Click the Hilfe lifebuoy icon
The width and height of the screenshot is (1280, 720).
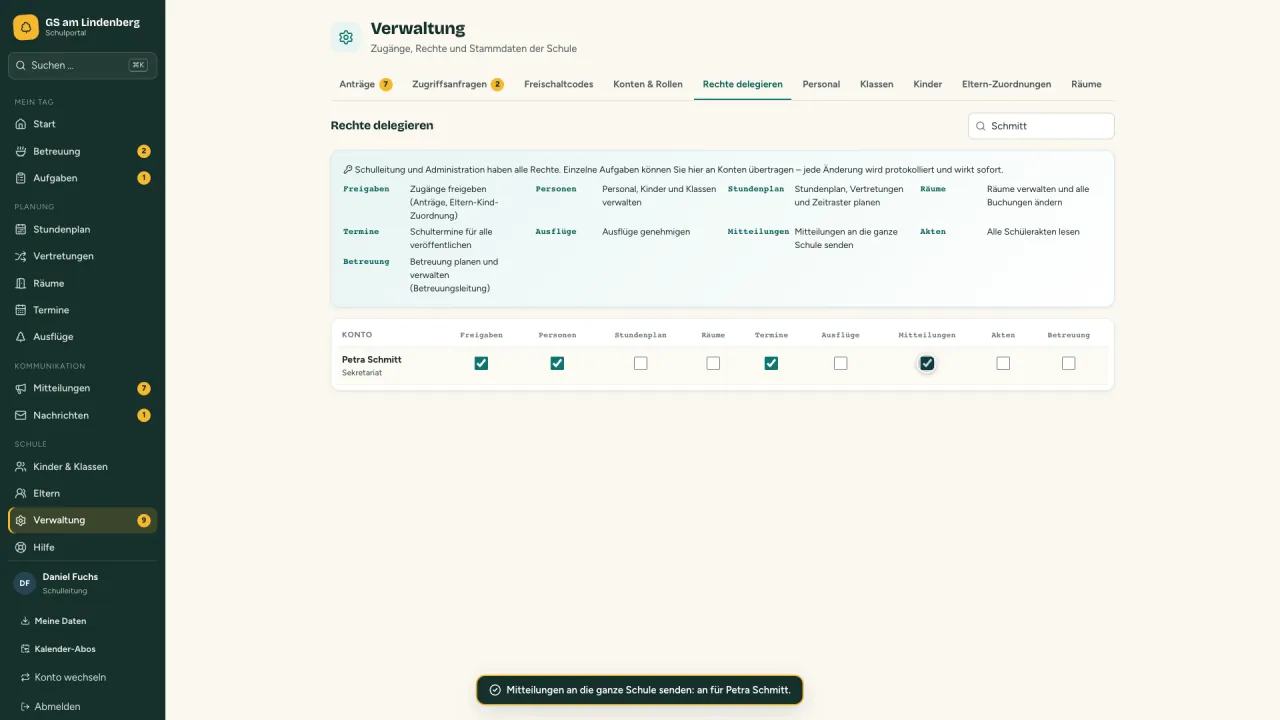[21, 547]
